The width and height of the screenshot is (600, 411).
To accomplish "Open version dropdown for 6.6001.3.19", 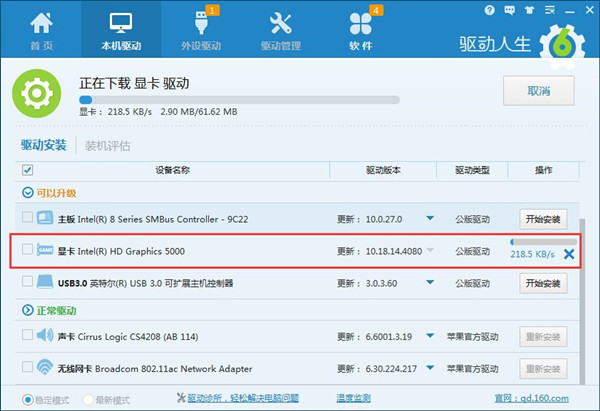I will pyautogui.click(x=430, y=336).
